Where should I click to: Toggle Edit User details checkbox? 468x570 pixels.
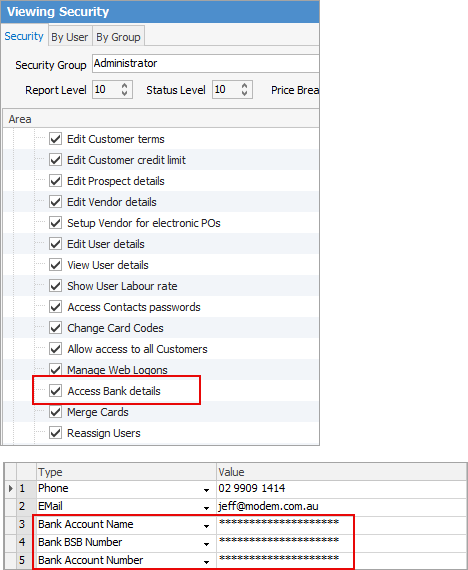(x=55, y=244)
